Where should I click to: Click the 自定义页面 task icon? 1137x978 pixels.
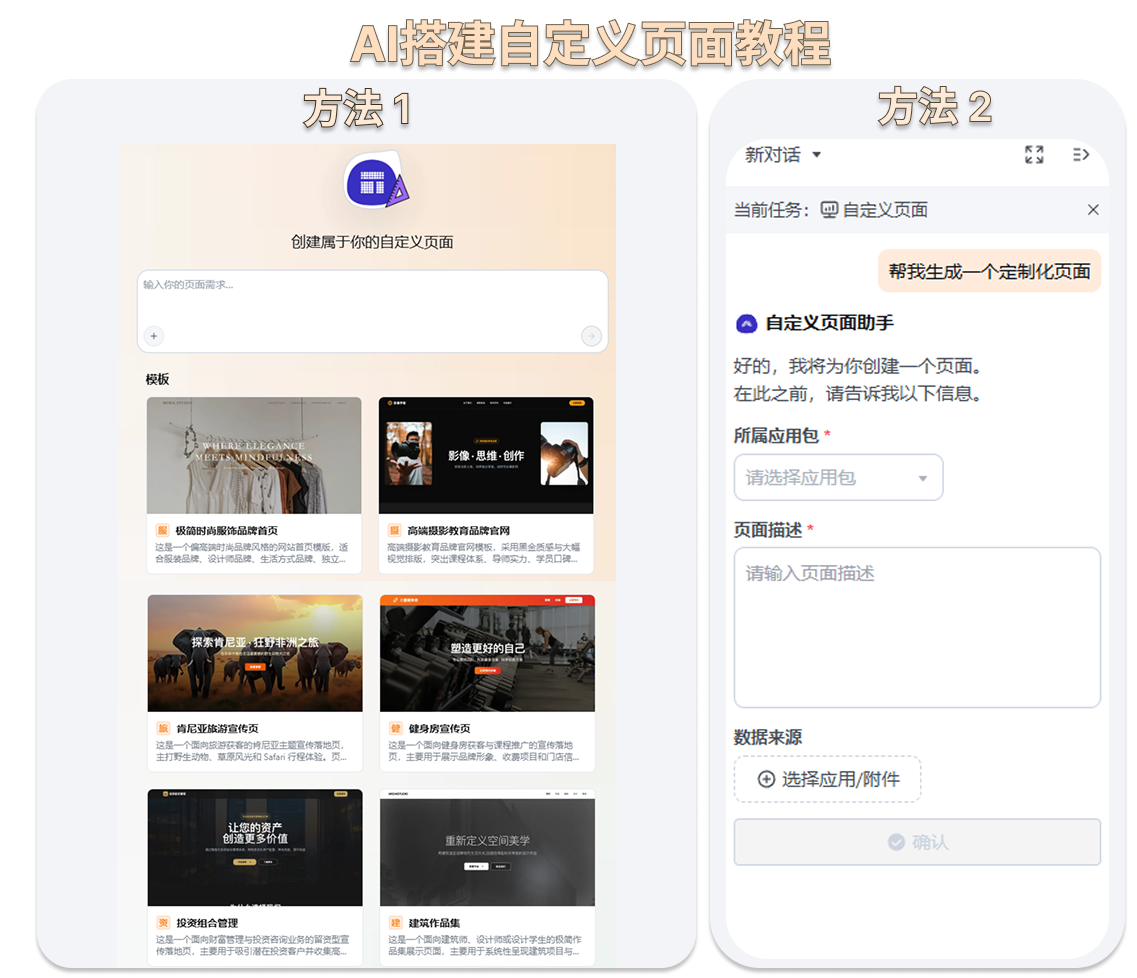pyautogui.click(x=829, y=210)
